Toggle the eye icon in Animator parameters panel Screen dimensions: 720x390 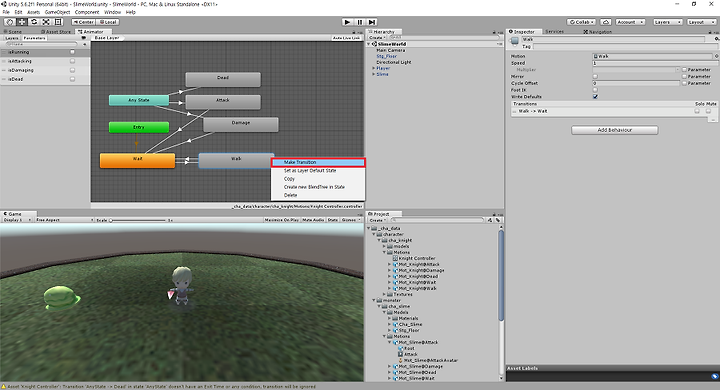tap(84, 38)
